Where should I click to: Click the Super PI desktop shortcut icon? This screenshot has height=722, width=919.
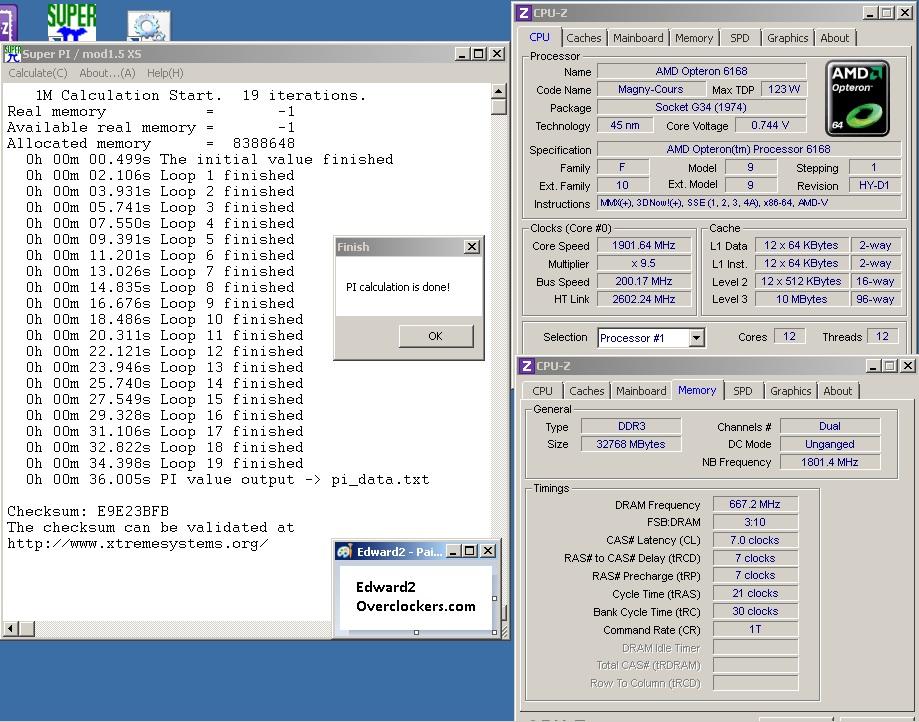[x=72, y=22]
